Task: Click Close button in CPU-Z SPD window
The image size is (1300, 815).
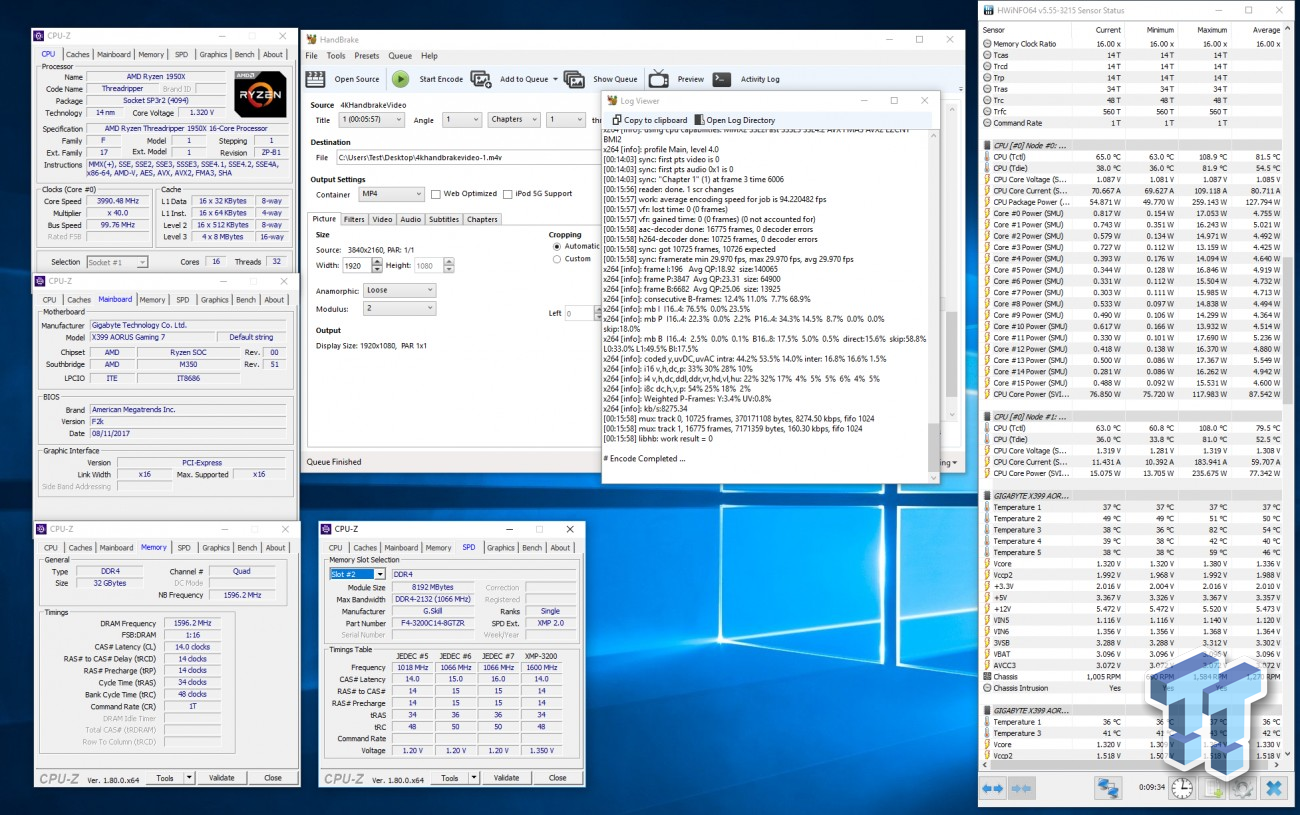Action: click(x=557, y=777)
